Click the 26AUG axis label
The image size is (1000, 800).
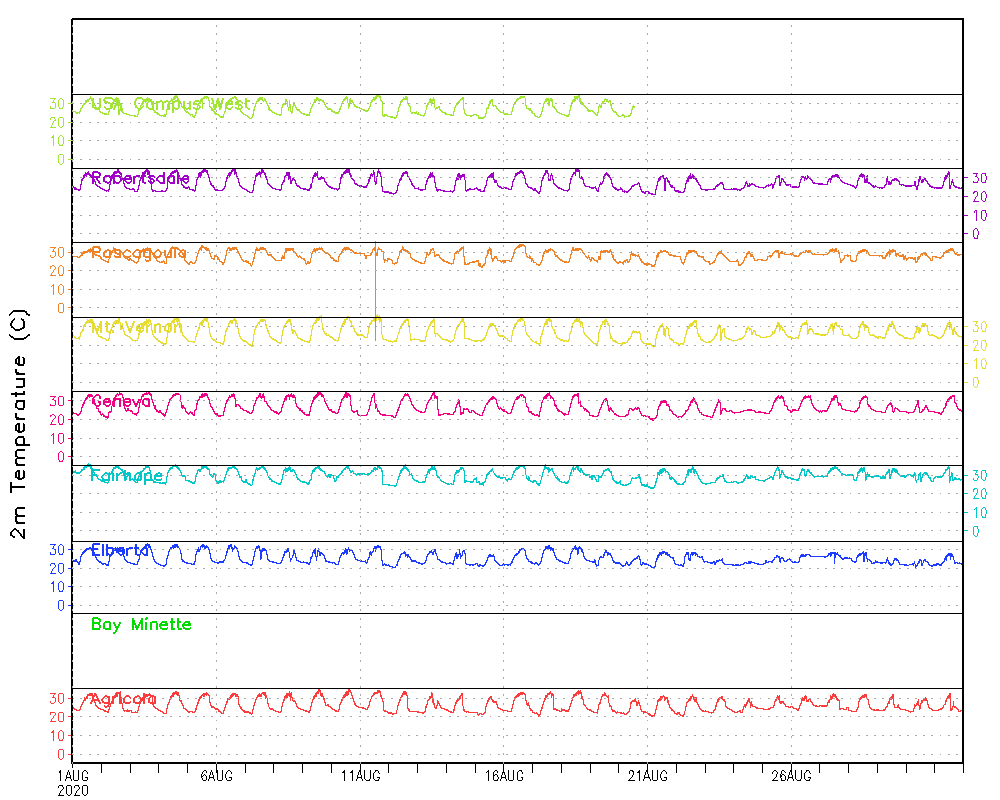(x=791, y=776)
